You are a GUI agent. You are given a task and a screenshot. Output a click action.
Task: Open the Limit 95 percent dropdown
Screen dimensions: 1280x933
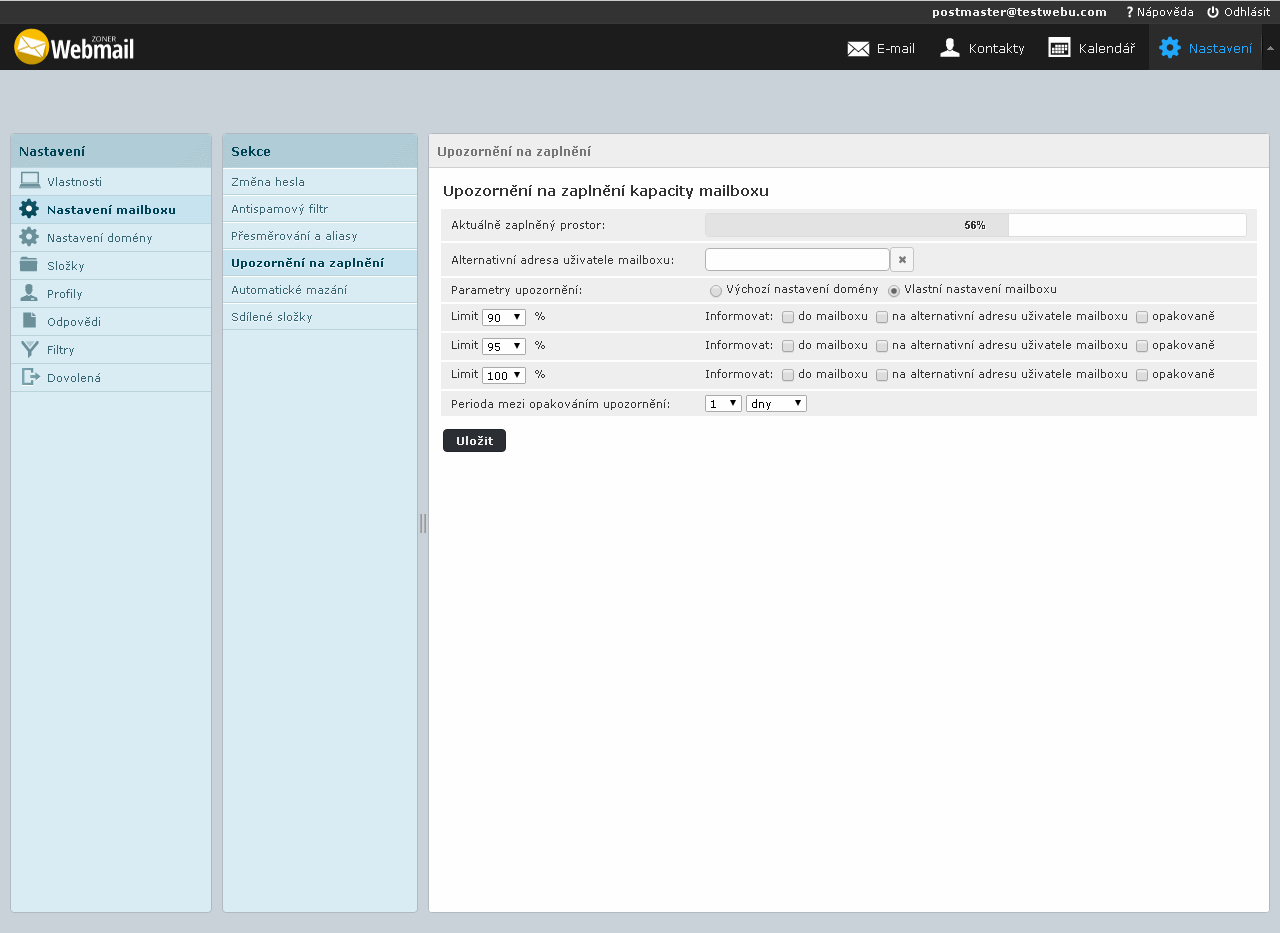[x=503, y=346]
